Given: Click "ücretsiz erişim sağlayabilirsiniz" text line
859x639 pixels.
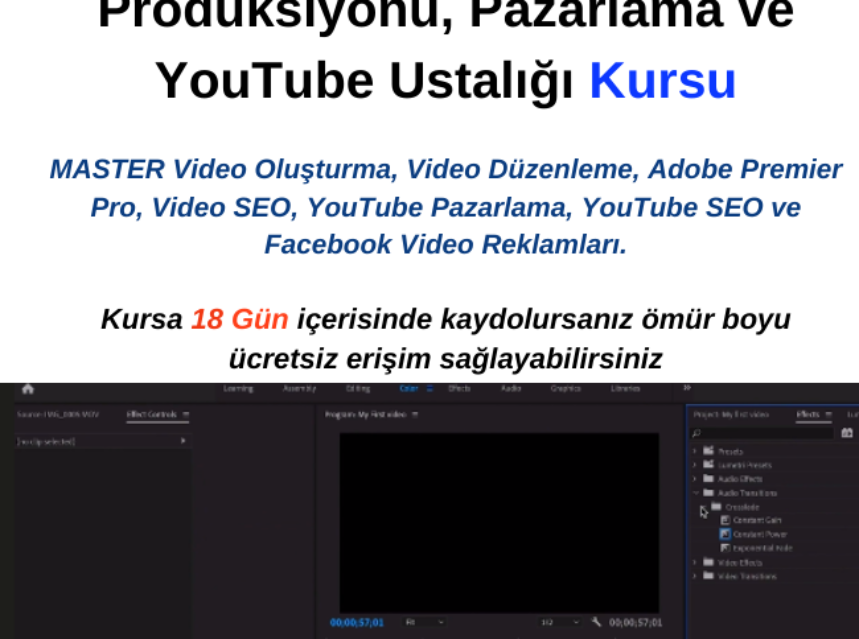Looking at the screenshot, I should [445, 359].
